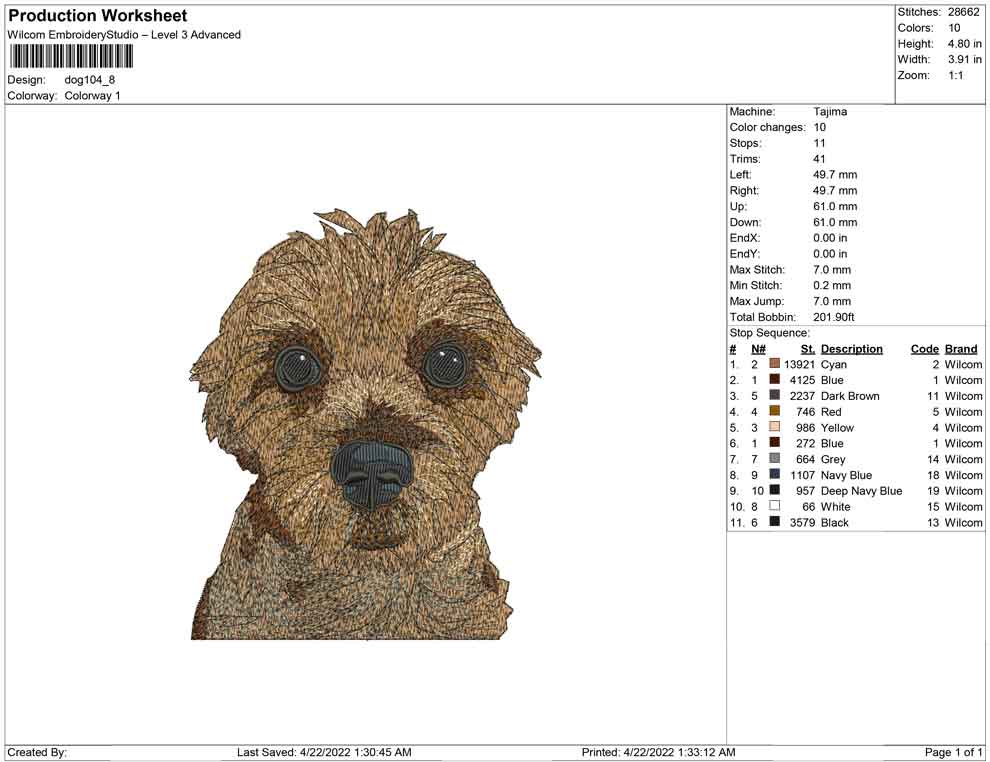The width and height of the screenshot is (990, 762).
Task: Sort by the Description column header
Action: (852, 348)
